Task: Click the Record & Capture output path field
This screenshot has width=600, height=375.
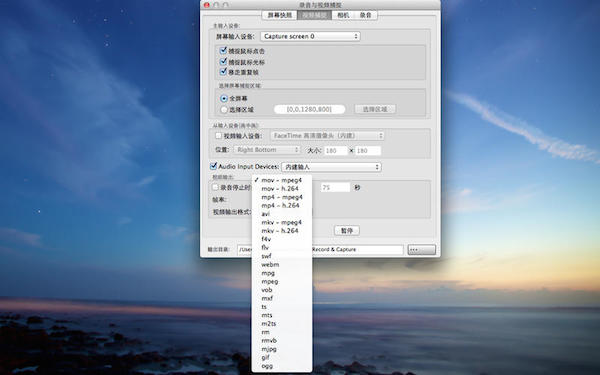Action: [x=320, y=249]
